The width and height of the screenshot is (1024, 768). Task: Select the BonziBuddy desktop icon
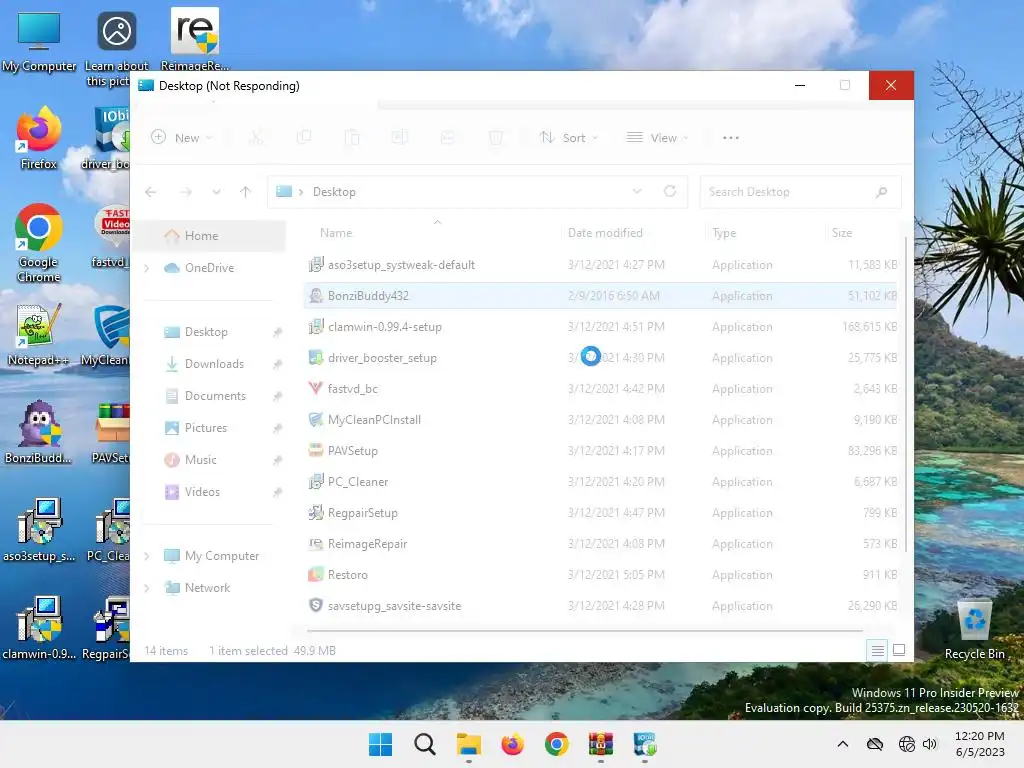click(39, 432)
